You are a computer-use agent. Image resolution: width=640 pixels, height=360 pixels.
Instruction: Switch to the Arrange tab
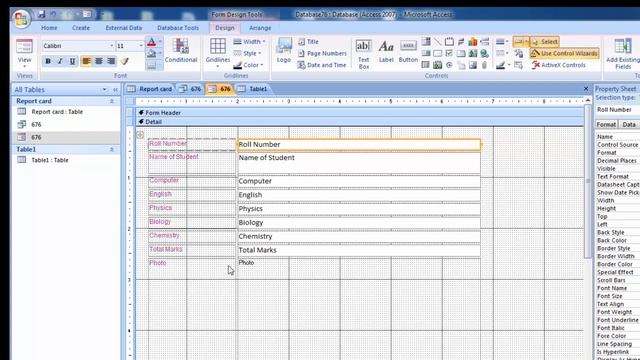[260, 28]
